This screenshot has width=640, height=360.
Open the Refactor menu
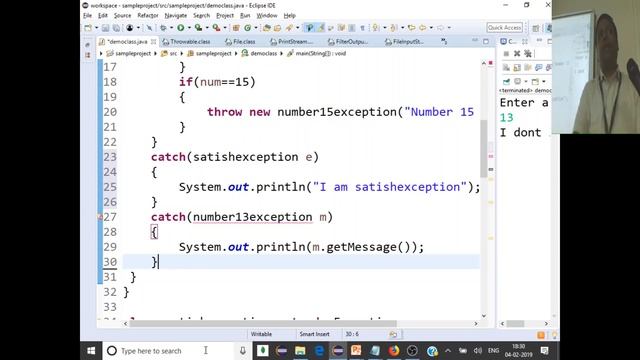click(148, 16)
